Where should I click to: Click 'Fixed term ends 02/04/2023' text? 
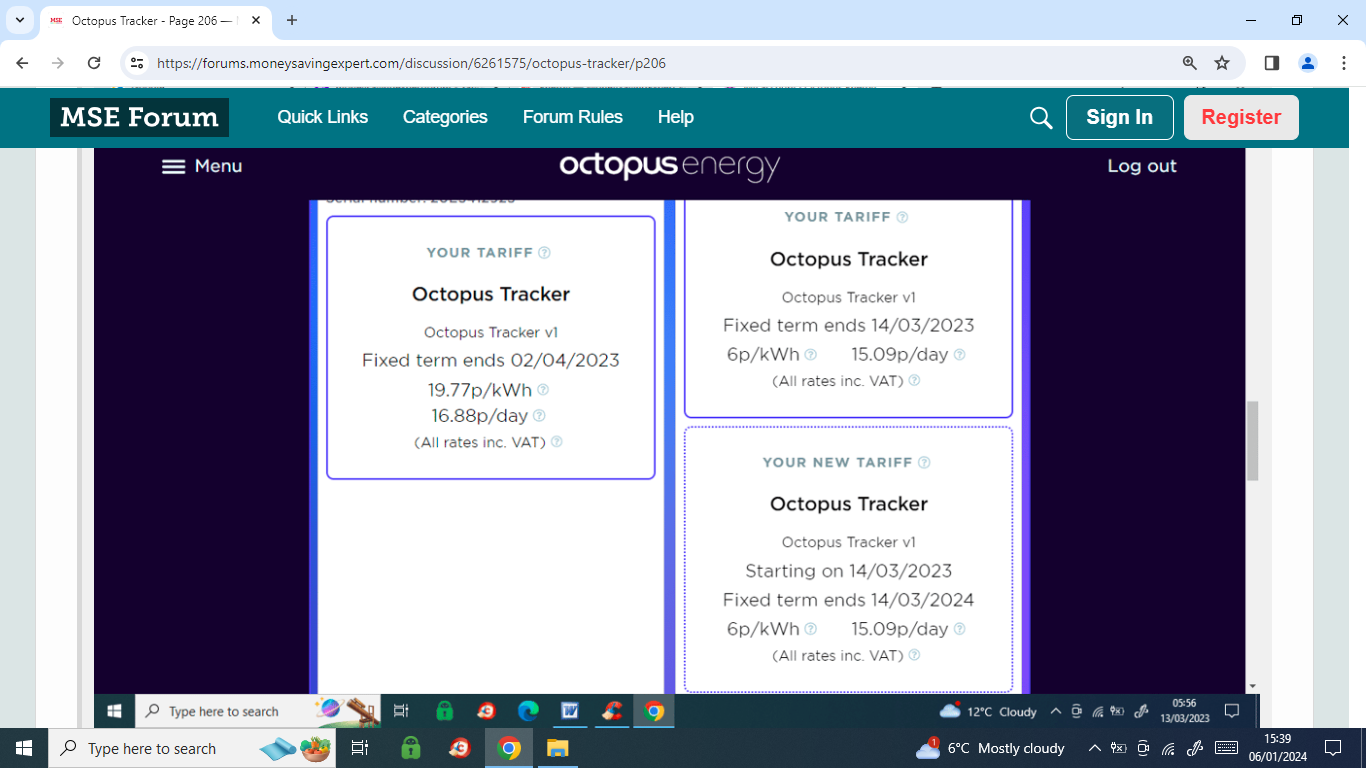491,360
